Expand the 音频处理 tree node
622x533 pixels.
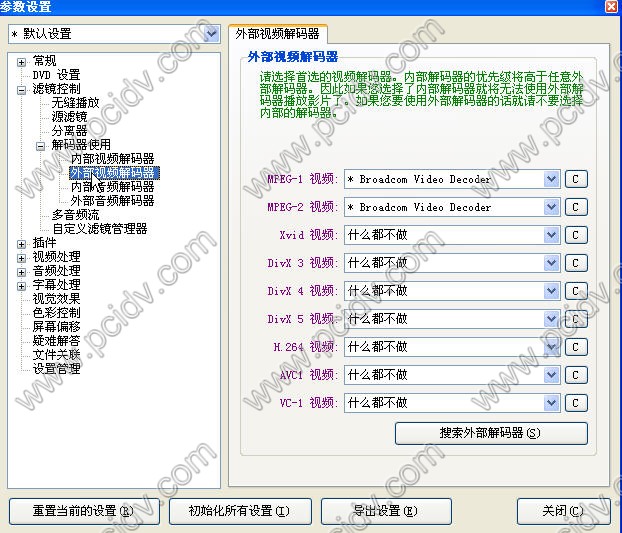21,272
